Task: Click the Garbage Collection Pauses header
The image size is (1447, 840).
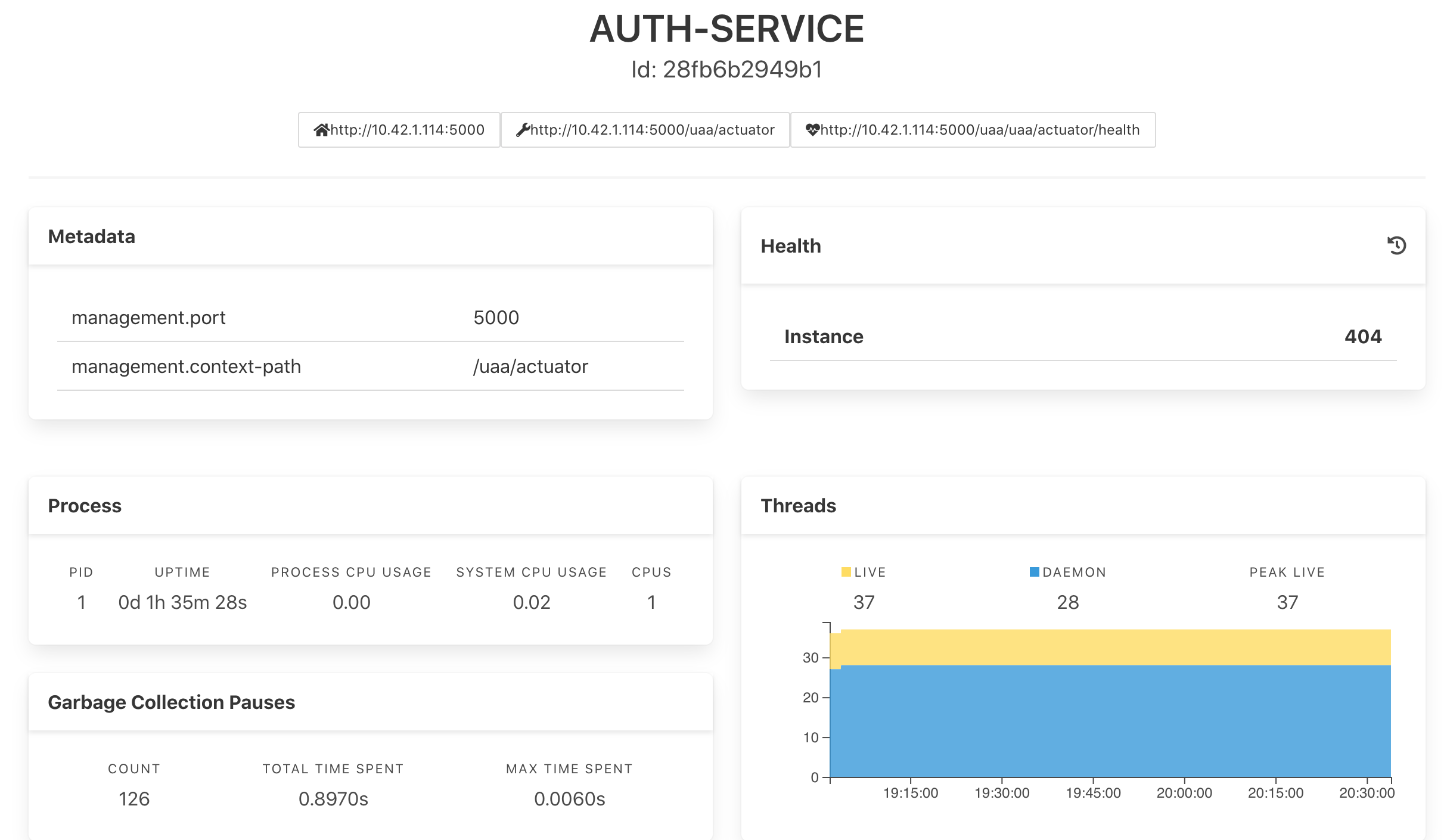Action: (x=171, y=702)
